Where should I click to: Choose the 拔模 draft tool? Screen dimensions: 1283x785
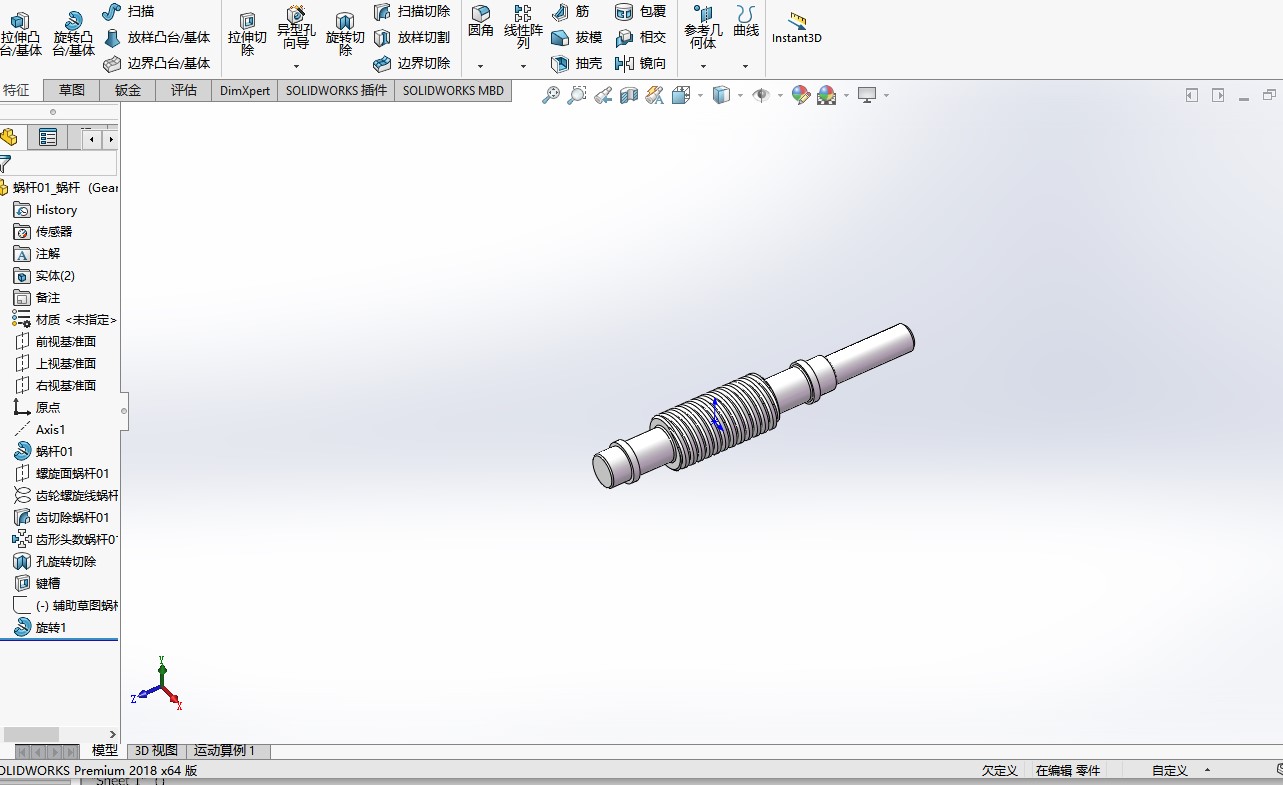point(577,37)
